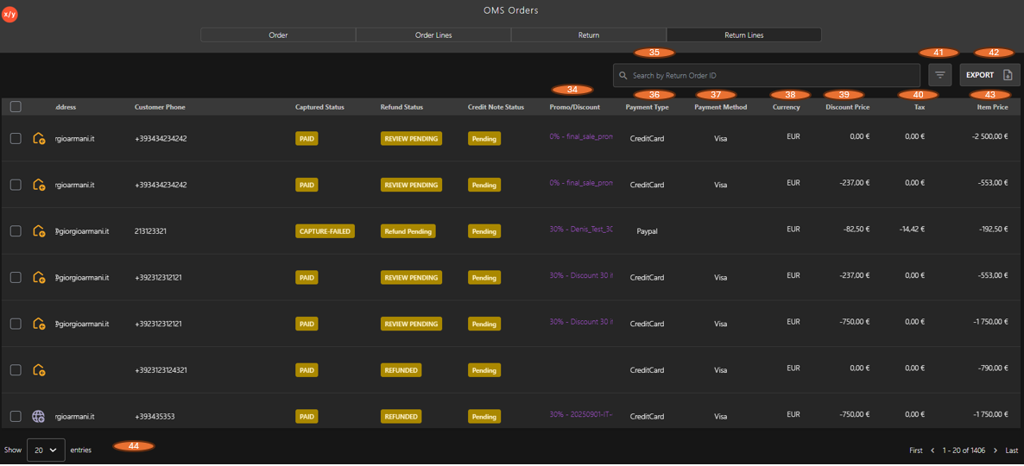Open the filter options icon beside search
Image resolution: width=1024 pixels, height=466 pixels.
940,75
